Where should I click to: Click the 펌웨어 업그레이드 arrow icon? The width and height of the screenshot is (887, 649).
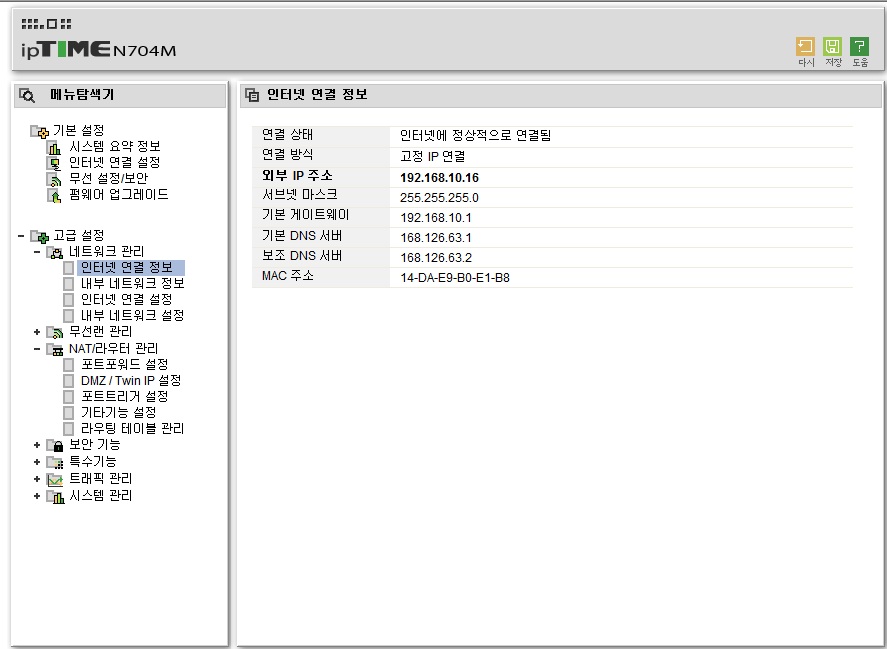(x=54, y=196)
